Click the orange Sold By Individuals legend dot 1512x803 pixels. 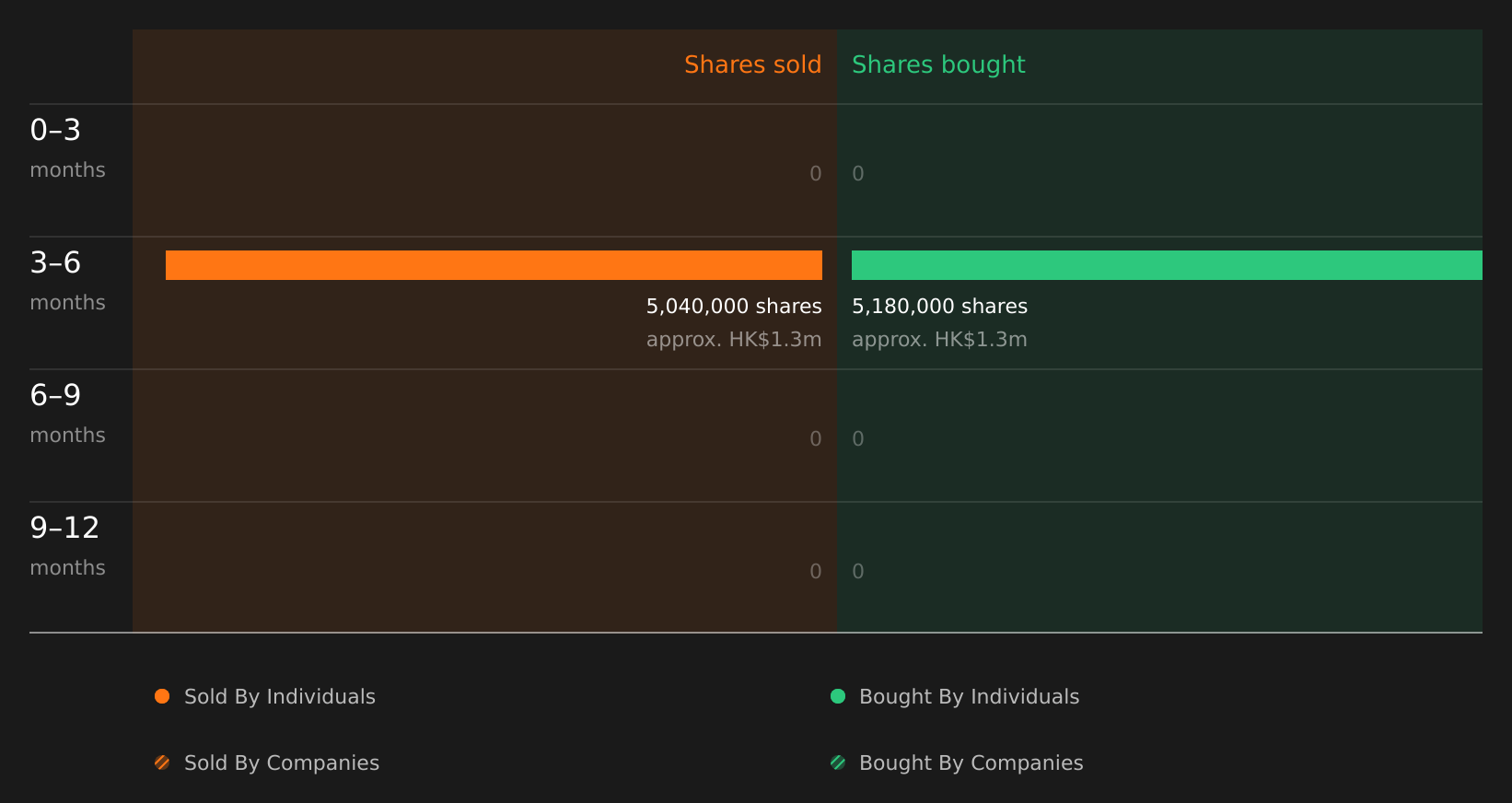162,696
